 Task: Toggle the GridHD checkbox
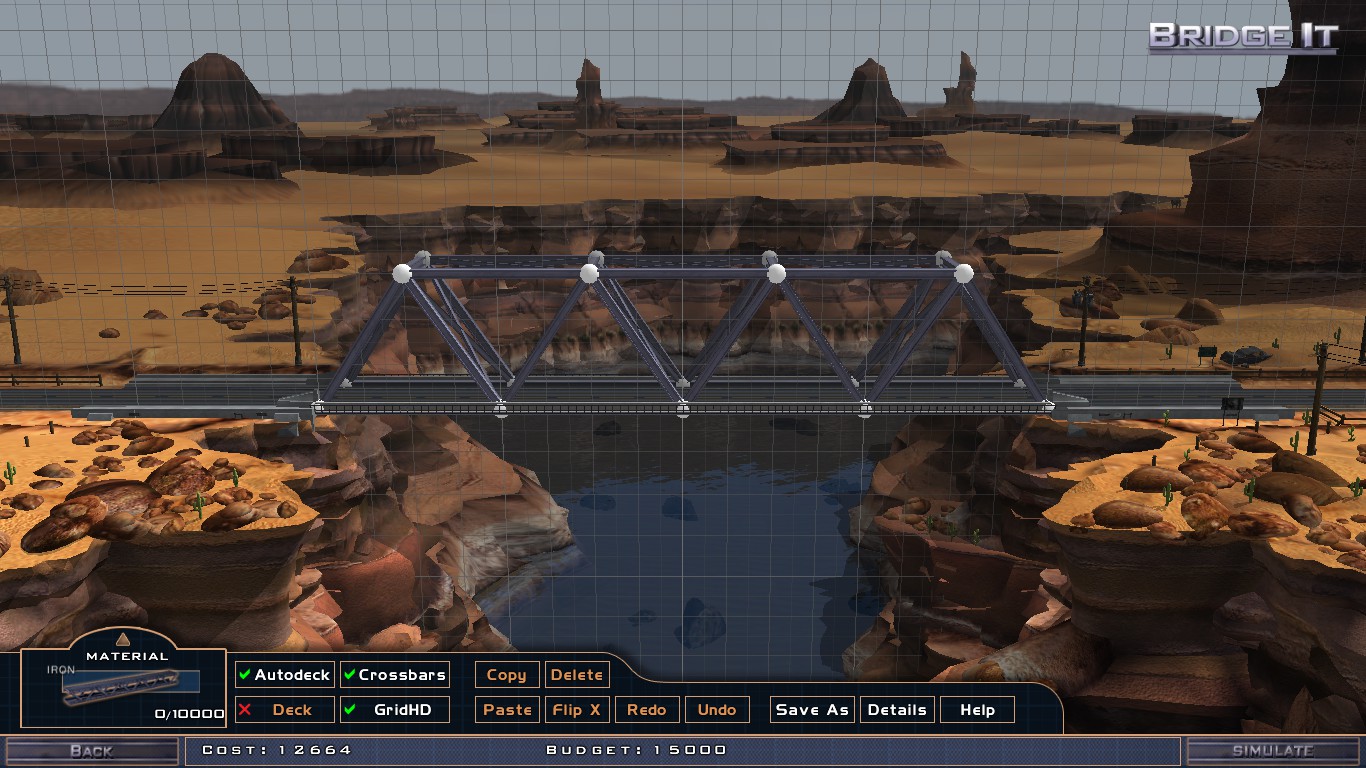point(394,710)
